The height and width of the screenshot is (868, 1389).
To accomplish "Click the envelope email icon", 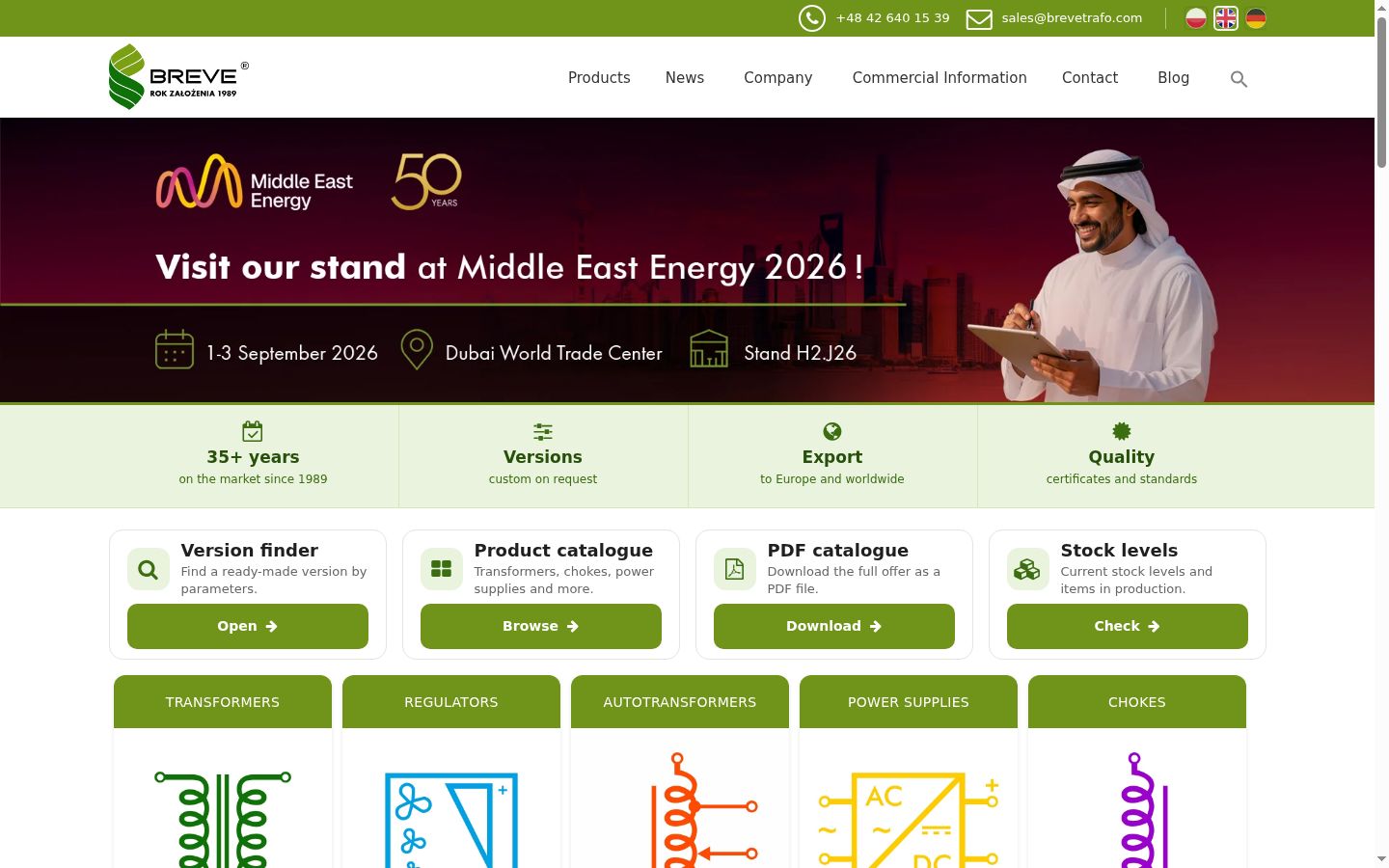I will pos(979,19).
